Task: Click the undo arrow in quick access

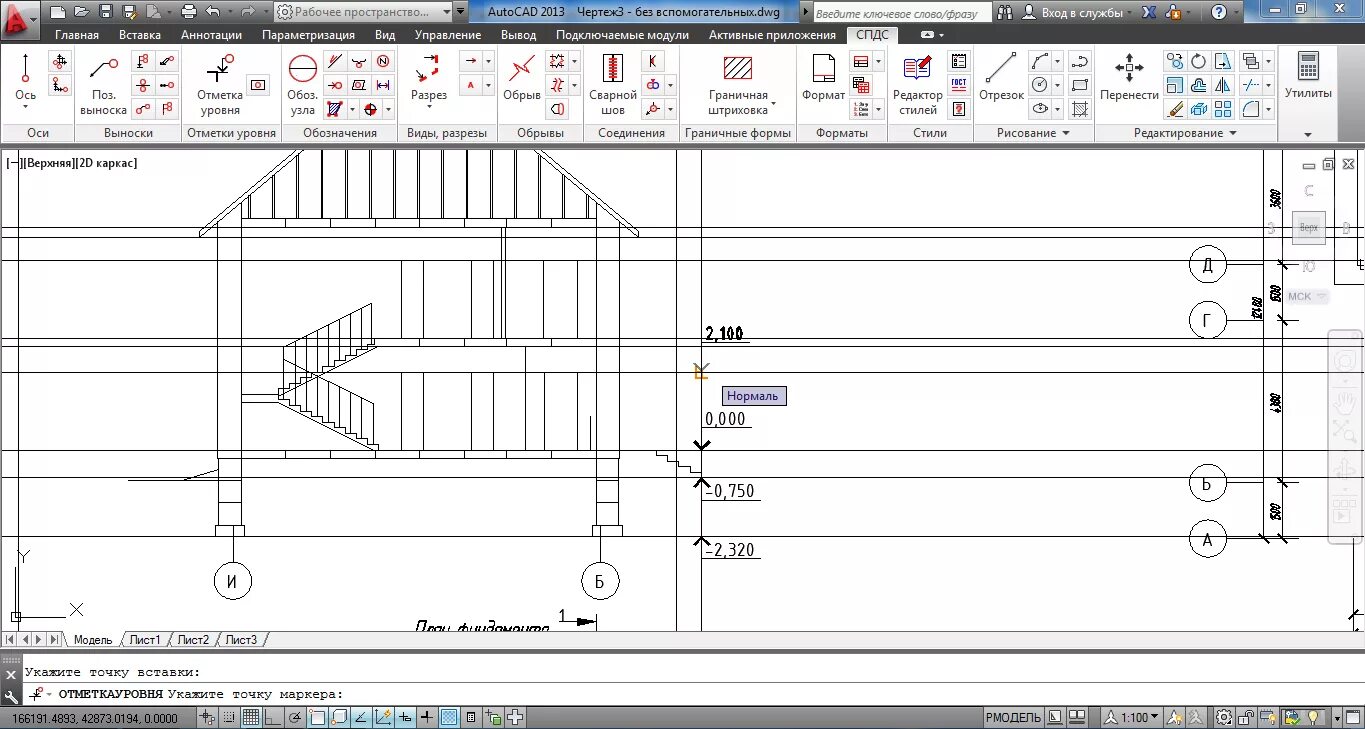Action: [212, 12]
